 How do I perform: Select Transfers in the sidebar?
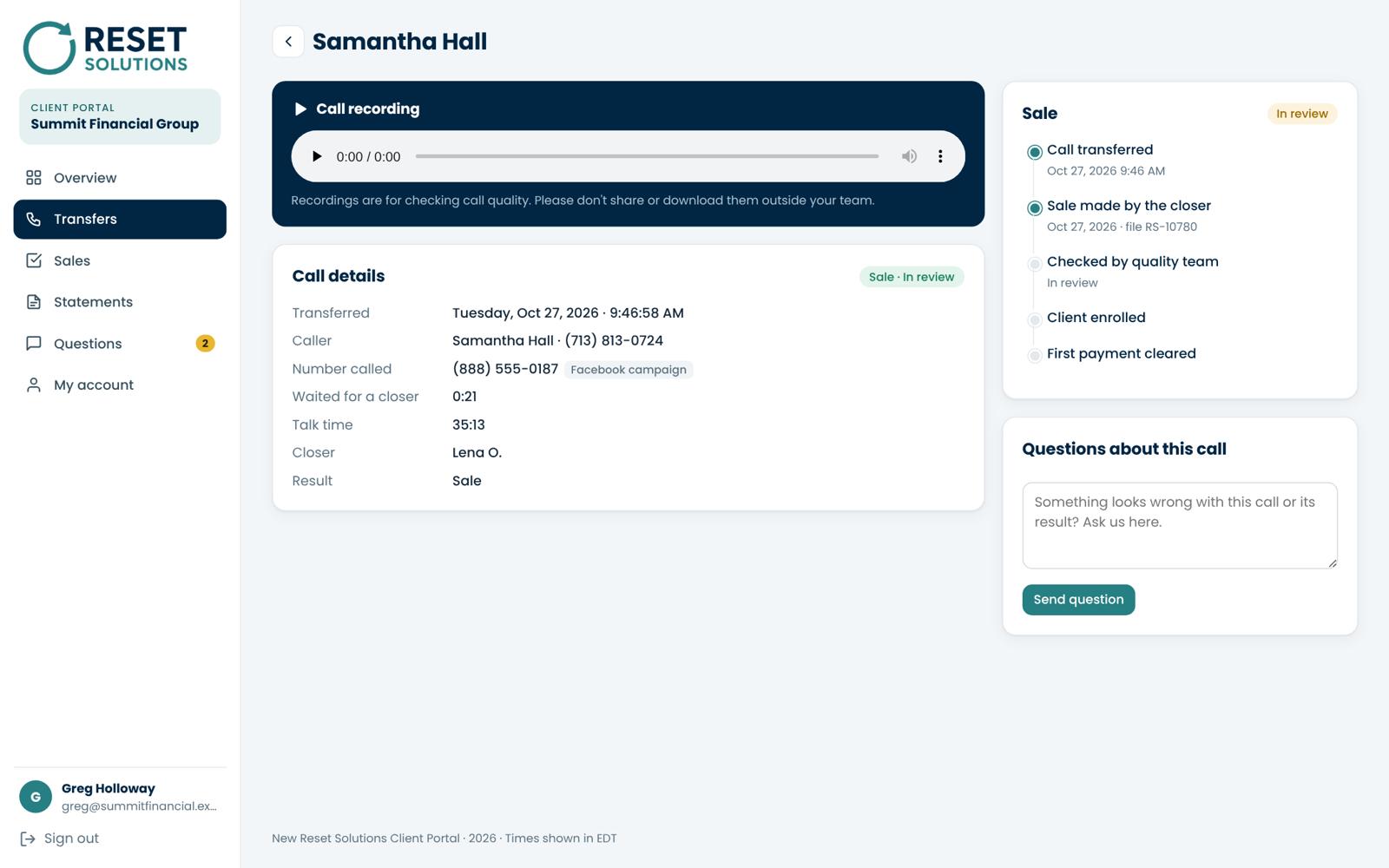pyautogui.click(x=120, y=220)
